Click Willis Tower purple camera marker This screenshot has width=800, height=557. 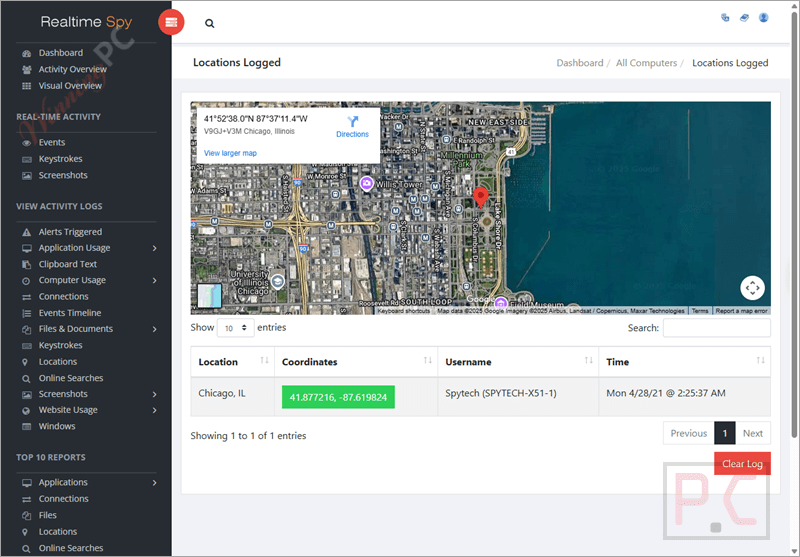(366, 183)
